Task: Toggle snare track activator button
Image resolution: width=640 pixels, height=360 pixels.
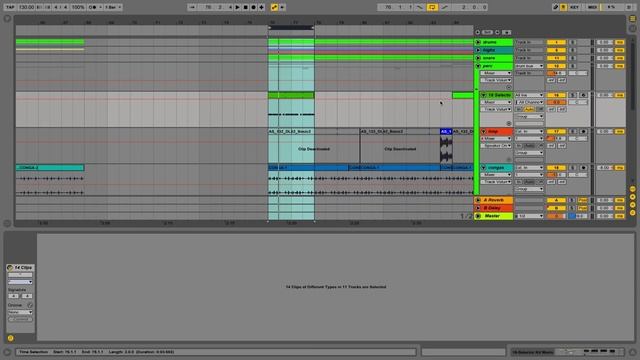Action: coord(556,58)
